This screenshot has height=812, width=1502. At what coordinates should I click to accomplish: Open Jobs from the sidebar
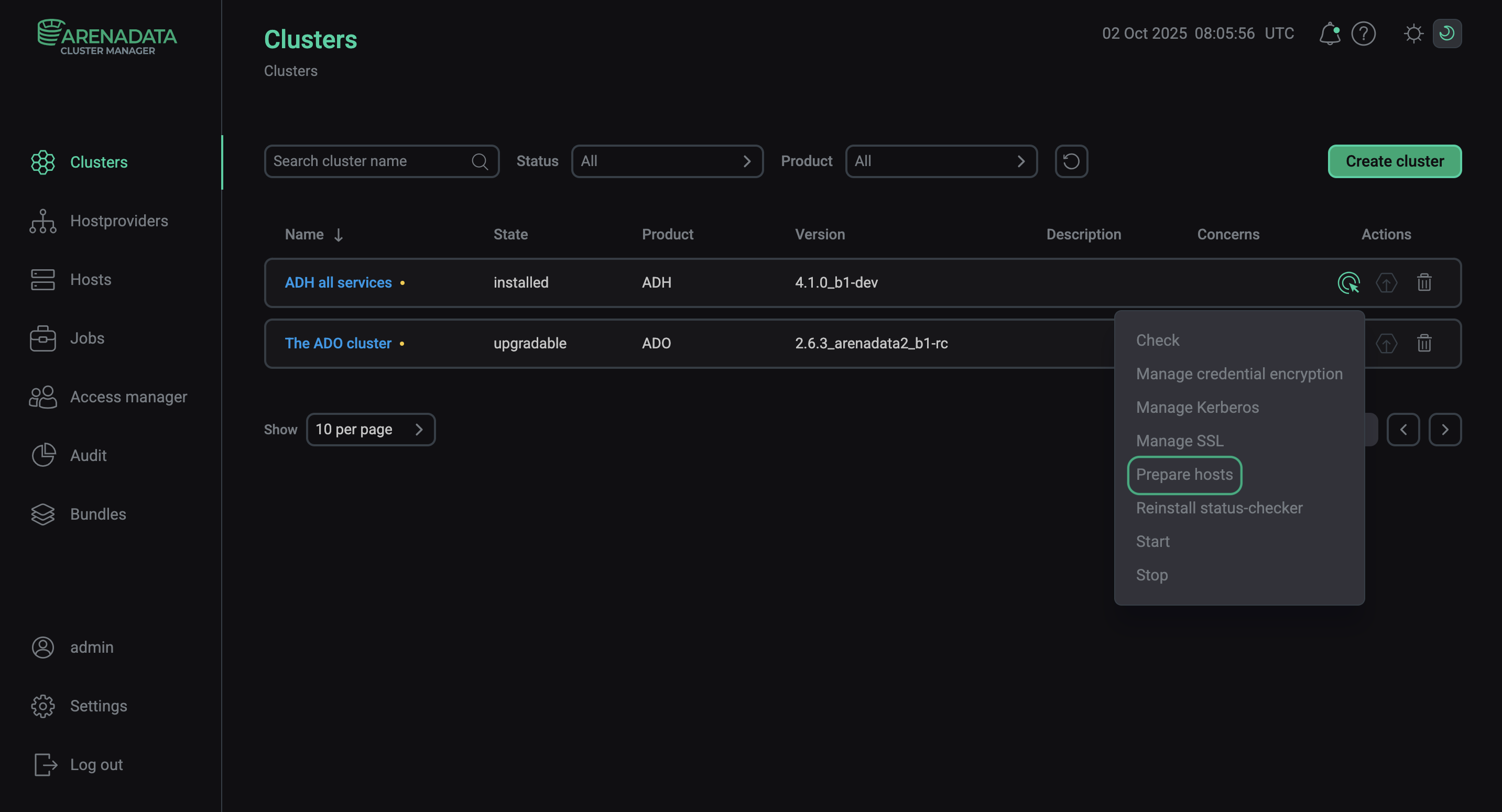pyautogui.click(x=86, y=338)
